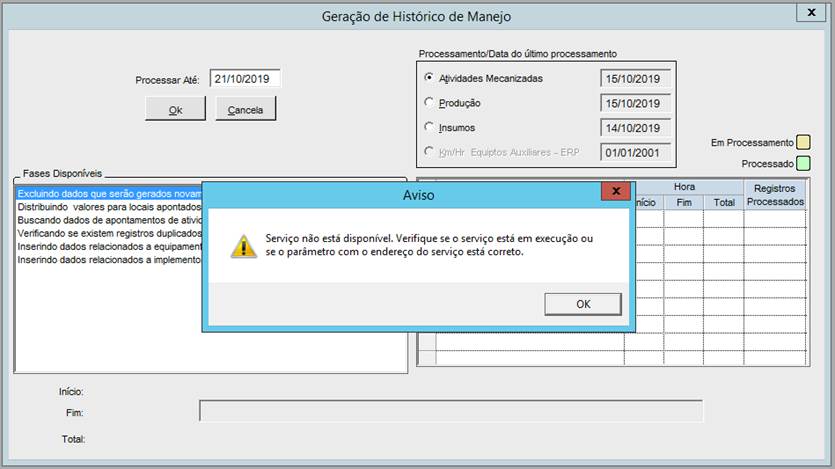835x469 pixels.
Task: Click OK in the Aviso dialog
Action: coord(583,304)
